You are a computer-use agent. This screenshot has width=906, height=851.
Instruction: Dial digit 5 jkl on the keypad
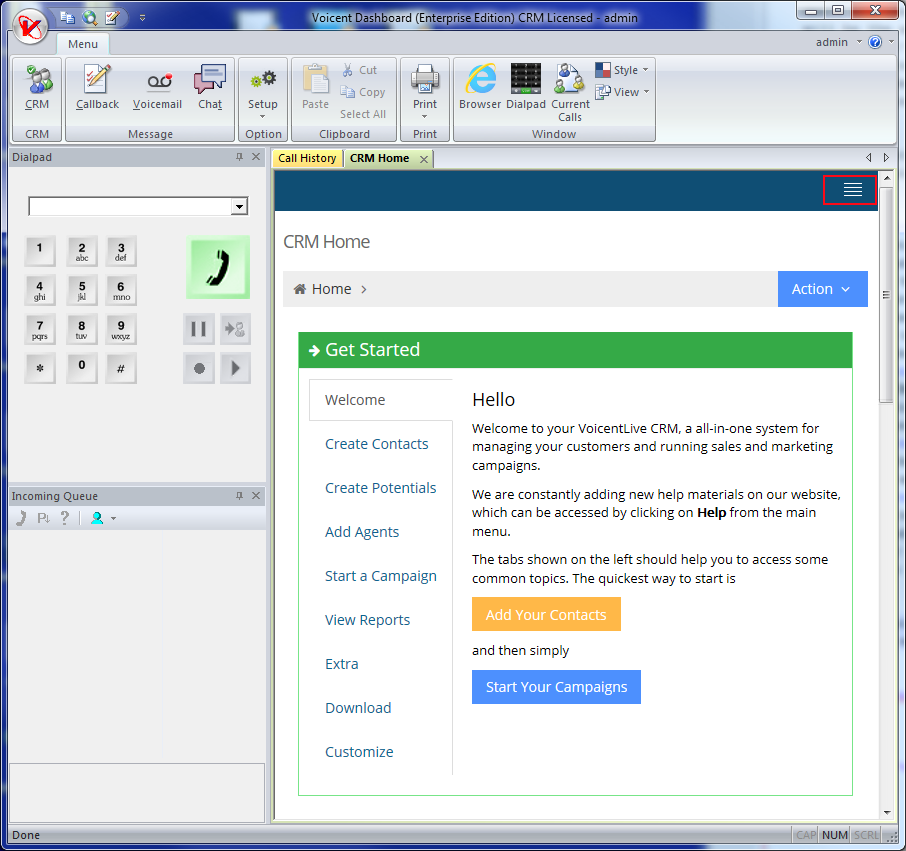tap(81, 290)
